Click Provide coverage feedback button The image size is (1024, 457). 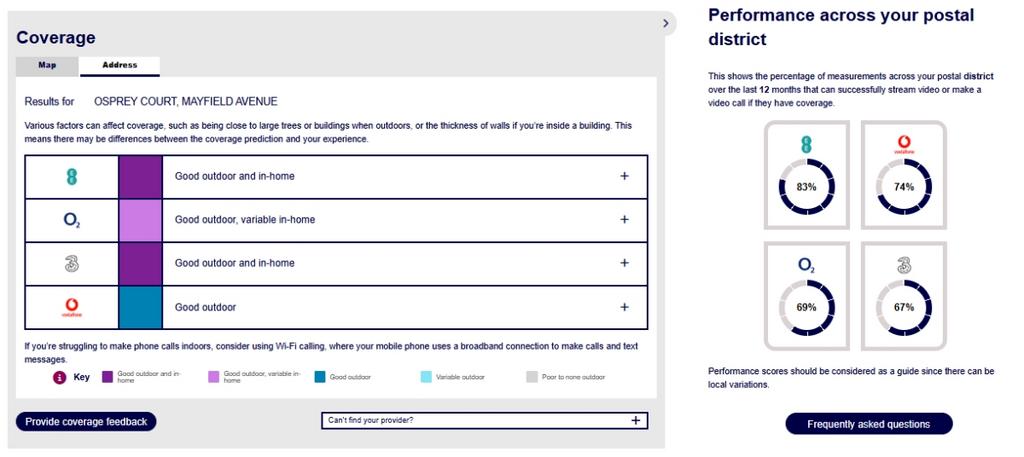86,422
